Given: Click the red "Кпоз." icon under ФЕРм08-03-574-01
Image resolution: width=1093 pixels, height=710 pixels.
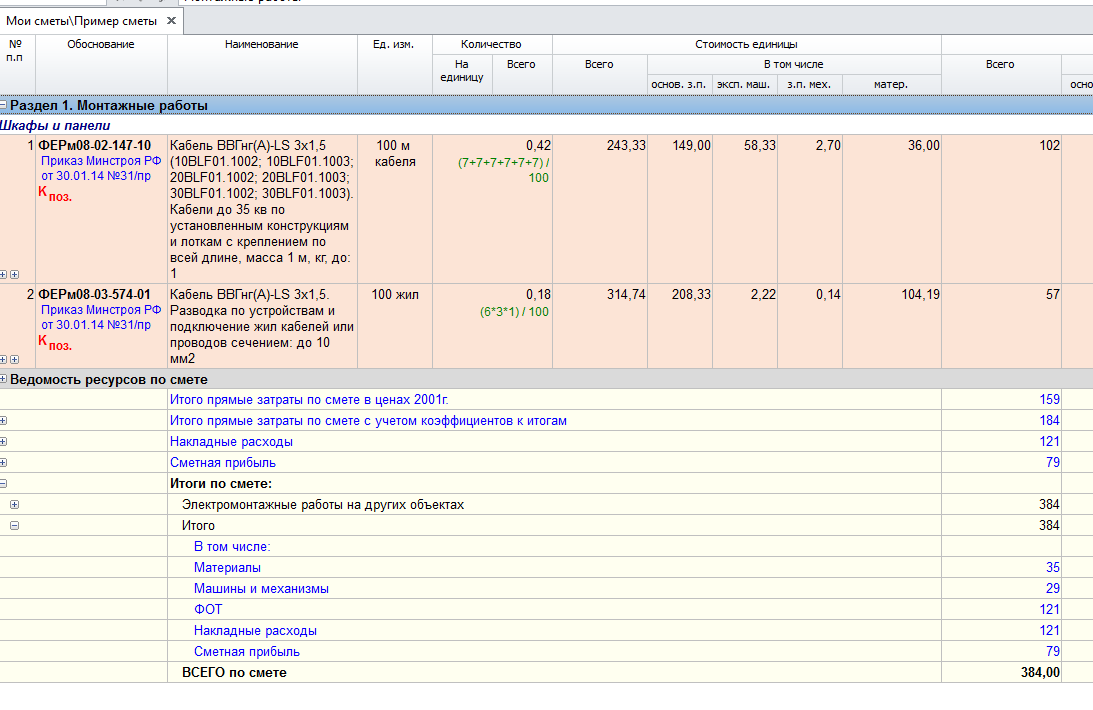Looking at the screenshot, I should click(x=55, y=342).
